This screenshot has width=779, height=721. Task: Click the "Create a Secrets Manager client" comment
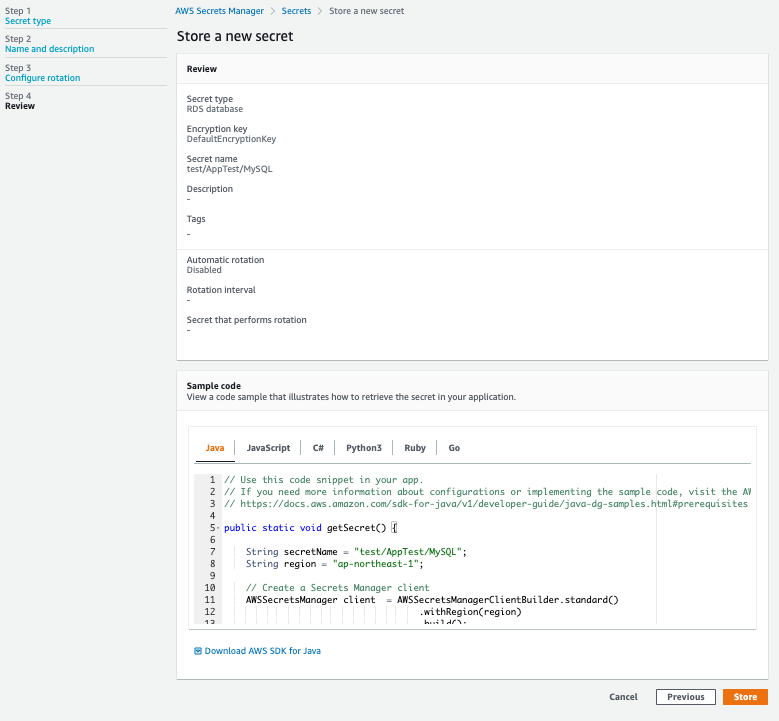pyautogui.click(x=338, y=588)
